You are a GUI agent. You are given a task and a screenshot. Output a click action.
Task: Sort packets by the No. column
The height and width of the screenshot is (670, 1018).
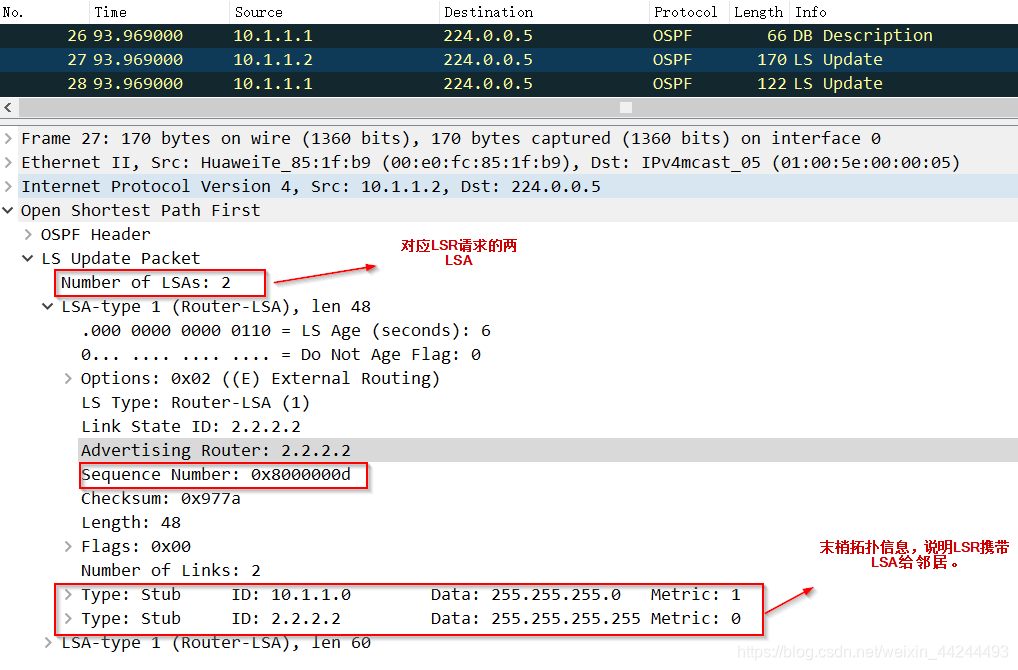[x=44, y=12]
